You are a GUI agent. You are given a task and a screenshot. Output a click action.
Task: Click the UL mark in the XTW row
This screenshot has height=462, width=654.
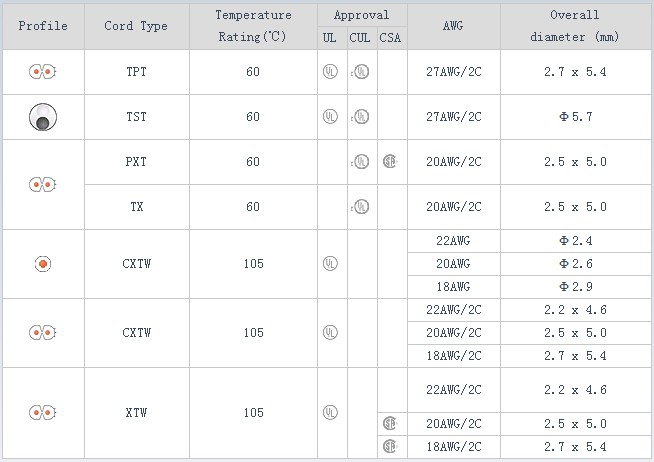(x=330, y=412)
